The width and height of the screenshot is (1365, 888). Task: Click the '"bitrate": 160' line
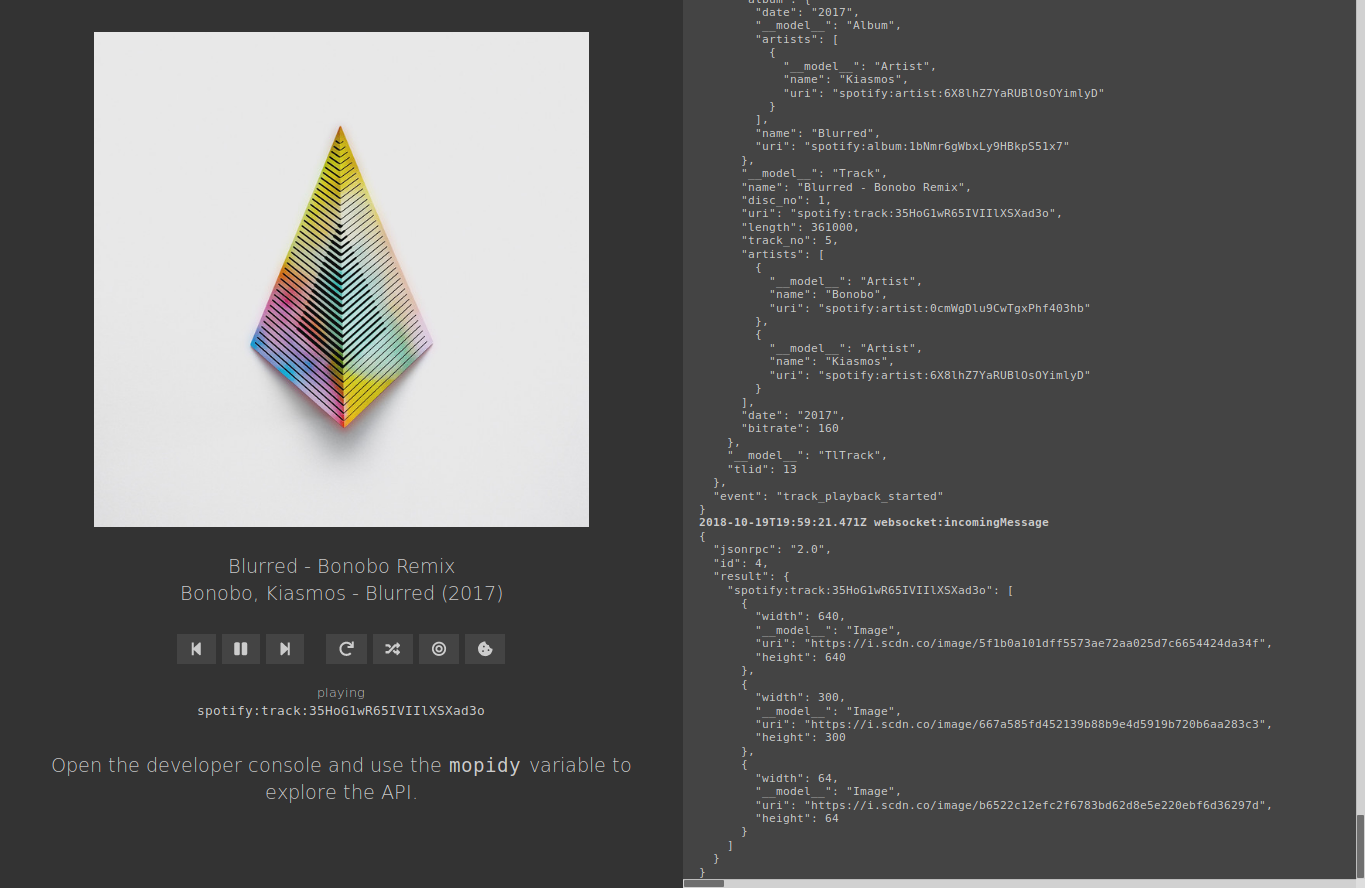click(790, 428)
